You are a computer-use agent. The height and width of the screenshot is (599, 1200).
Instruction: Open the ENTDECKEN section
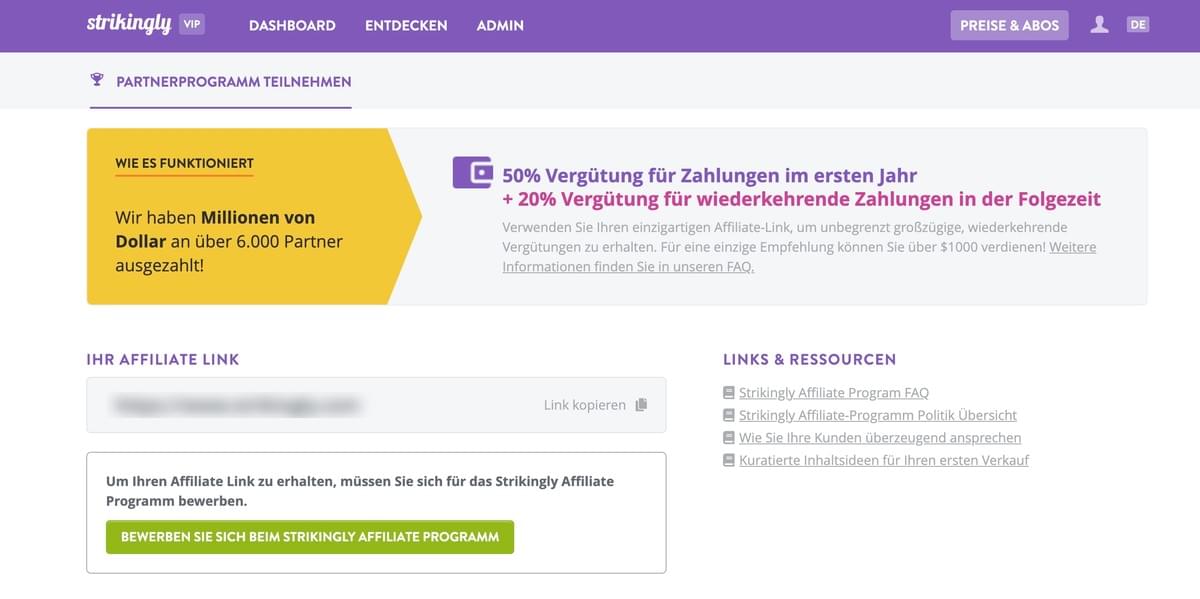tap(406, 26)
